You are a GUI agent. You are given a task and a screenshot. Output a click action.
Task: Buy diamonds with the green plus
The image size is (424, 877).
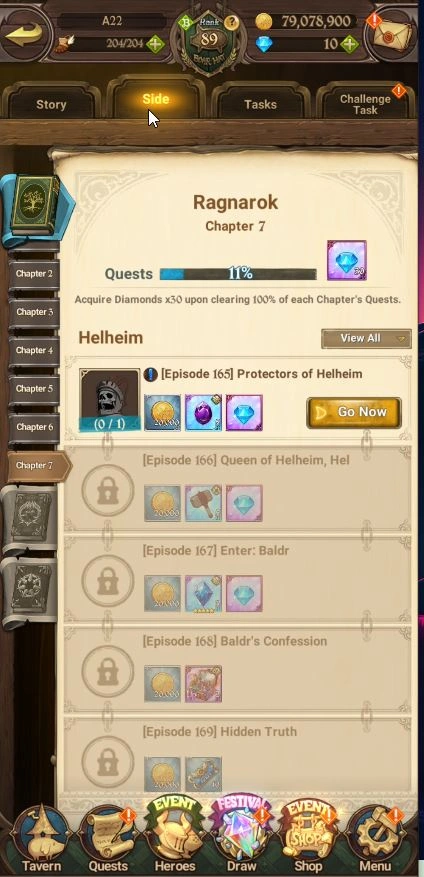350,44
